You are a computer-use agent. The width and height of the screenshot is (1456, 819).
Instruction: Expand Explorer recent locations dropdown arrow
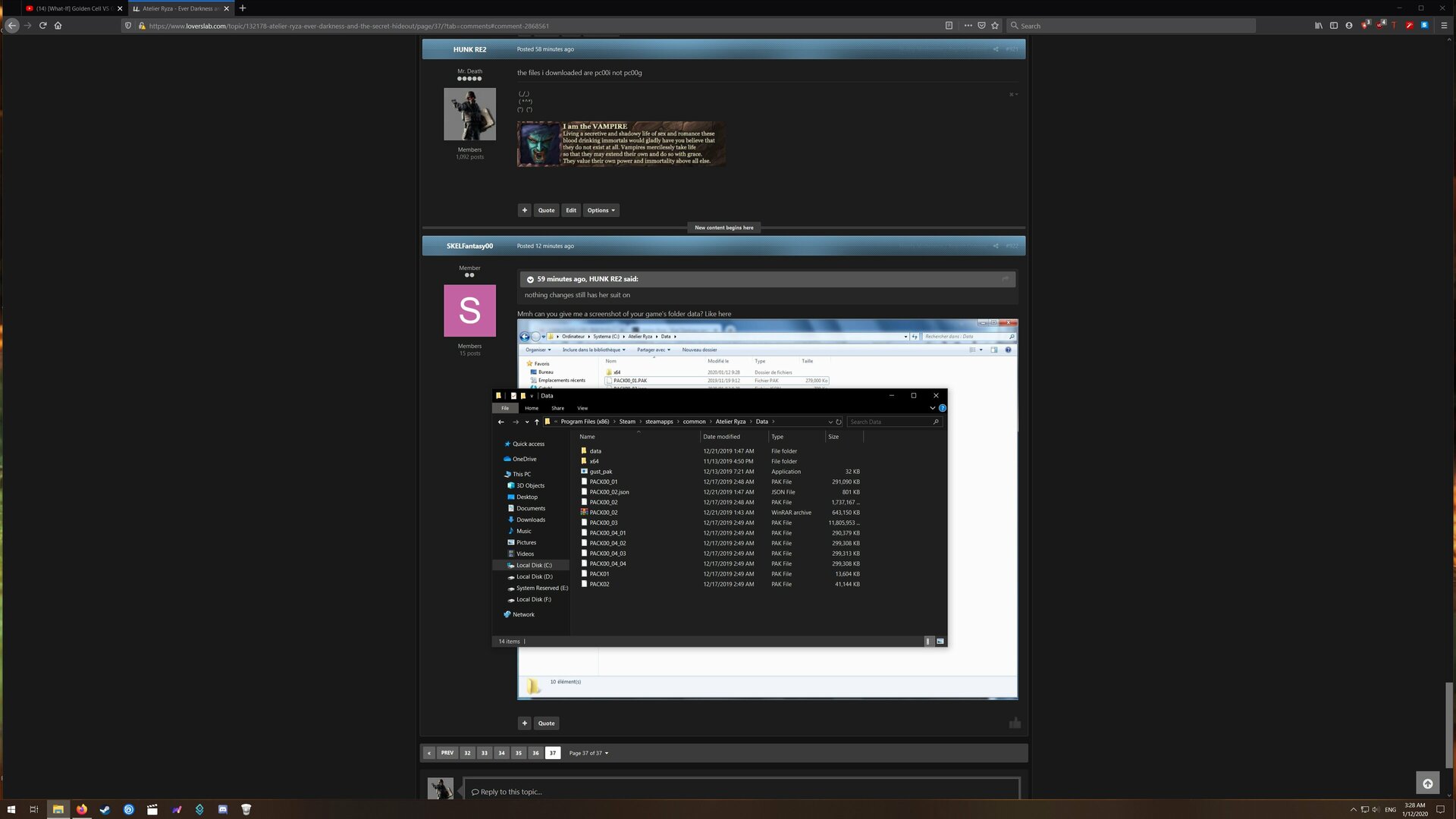[x=526, y=422]
